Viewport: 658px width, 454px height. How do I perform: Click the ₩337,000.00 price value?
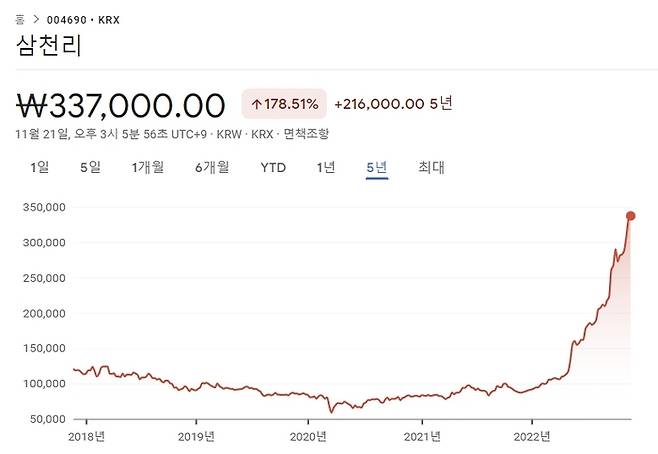pyautogui.click(x=121, y=103)
